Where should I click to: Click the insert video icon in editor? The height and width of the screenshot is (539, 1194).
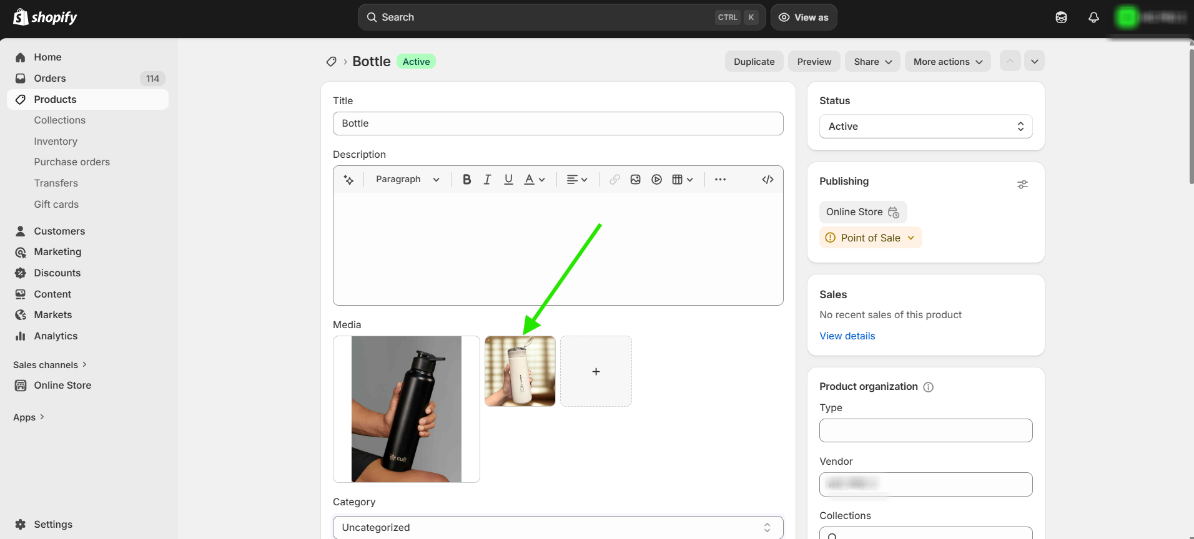coord(657,180)
